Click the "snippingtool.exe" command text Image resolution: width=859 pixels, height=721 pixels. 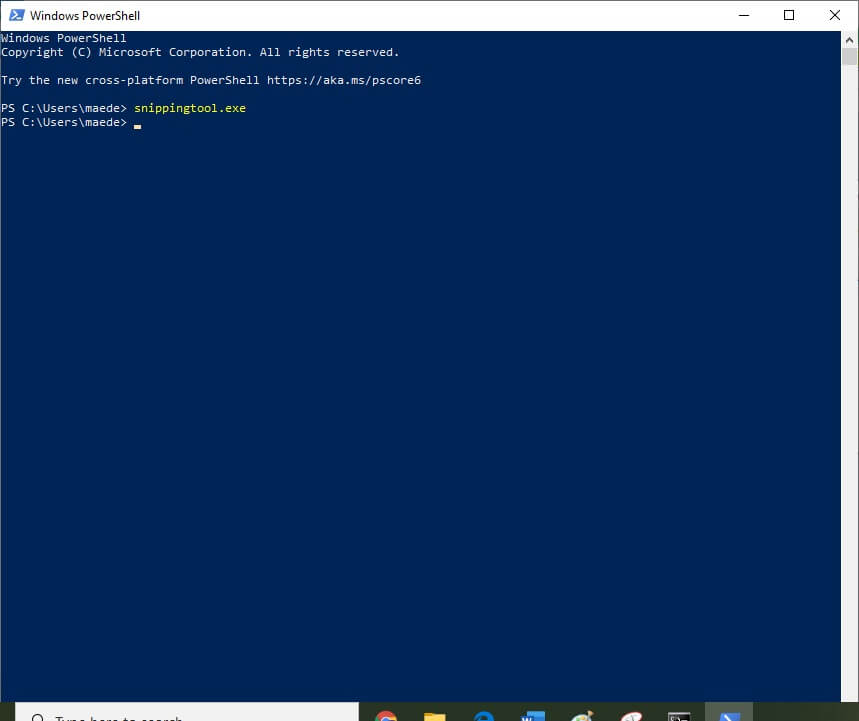[189, 108]
